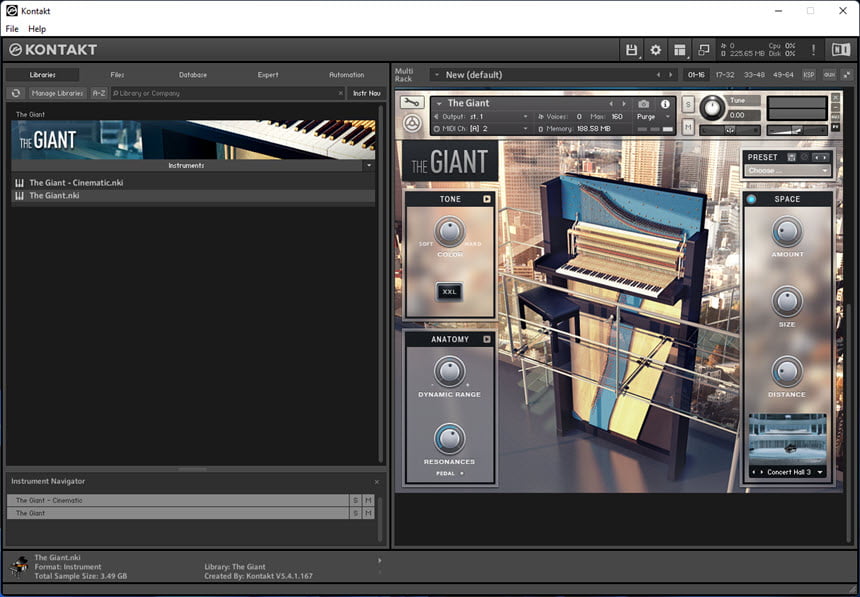The width and height of the screenshot is (860, 597).
Task: Click the preset save icon
Action: coord(791,157)
